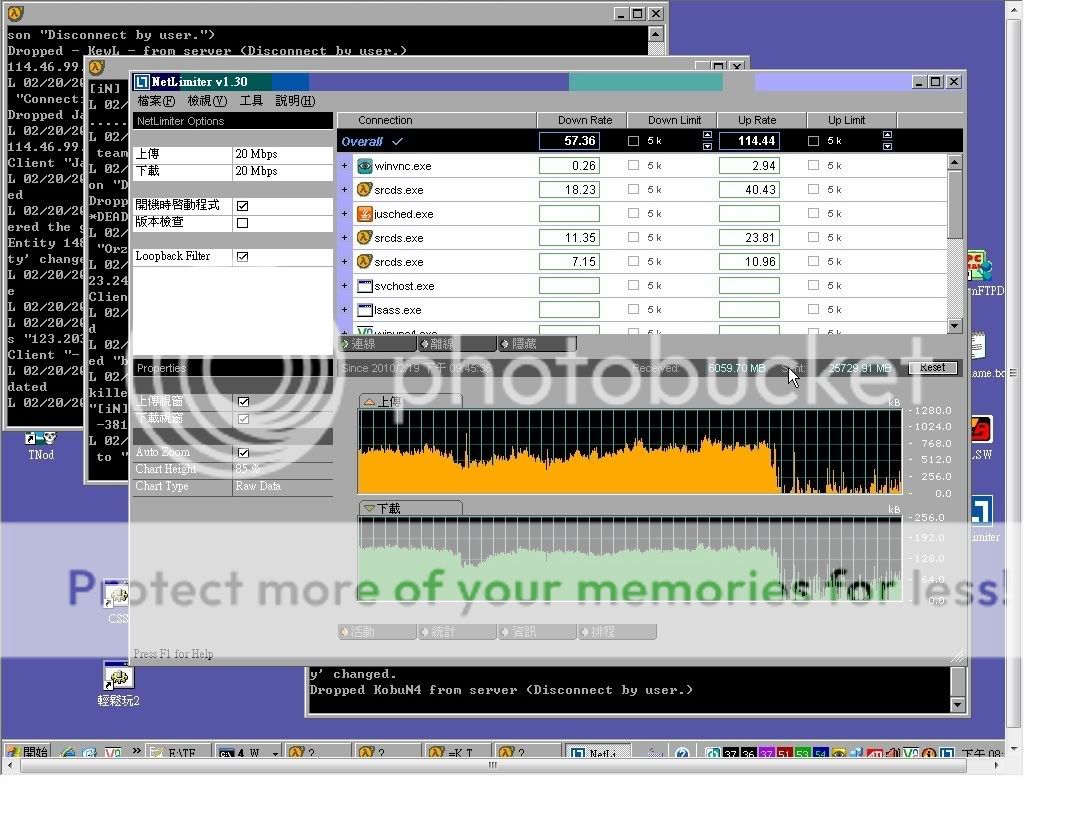Switch to the 連線 tab
Image resolution: width=1080 pixels, height=817 pixels.
point(377,344)
